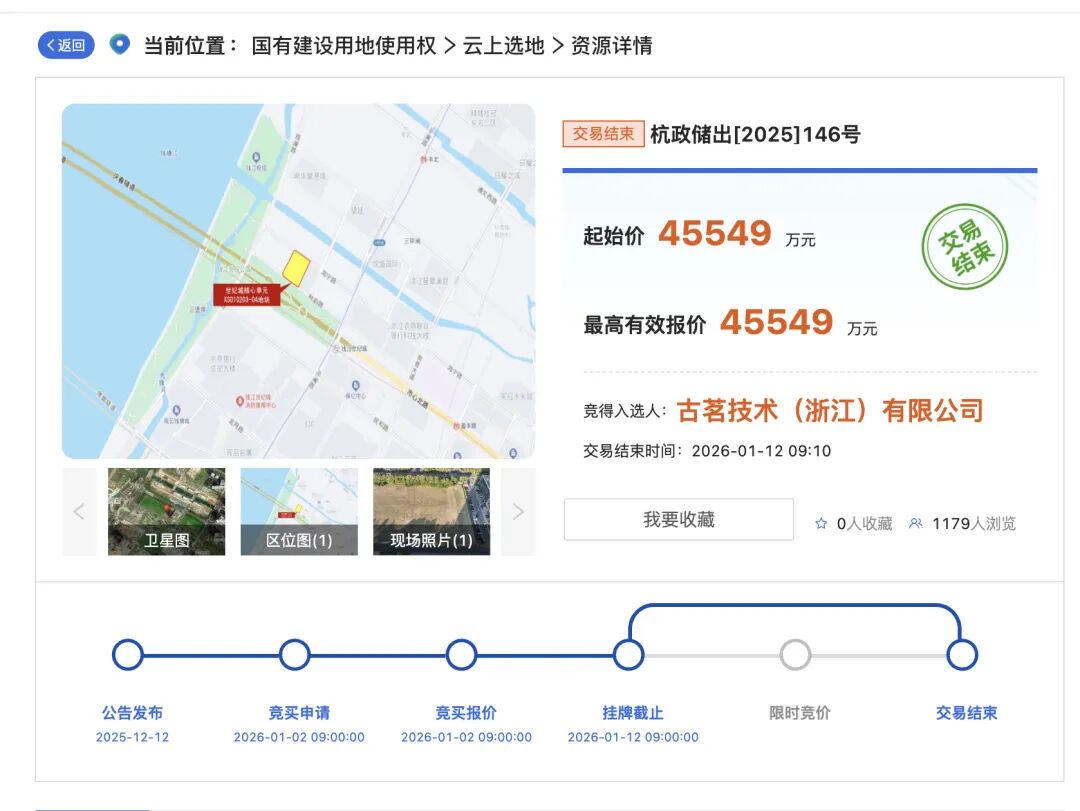Click the star favorites icon
The width and height of the screenshot is (1080, 811).
[821, 524]
